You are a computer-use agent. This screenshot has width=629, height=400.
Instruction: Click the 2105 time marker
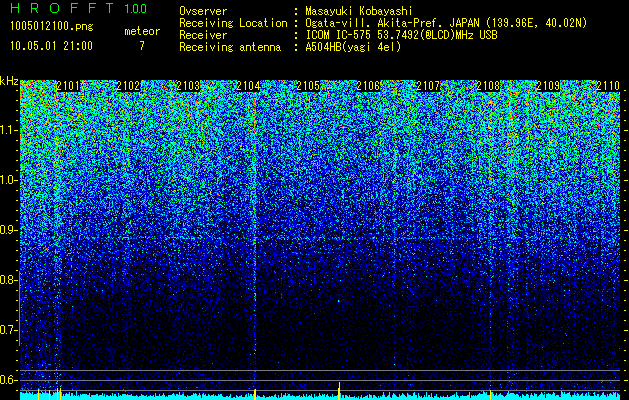click(308, 86)
